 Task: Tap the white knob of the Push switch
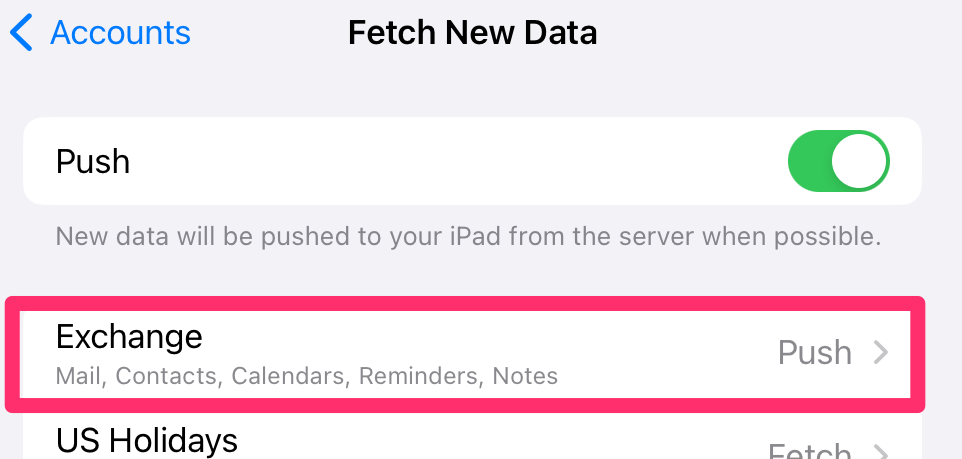[860, 161]
